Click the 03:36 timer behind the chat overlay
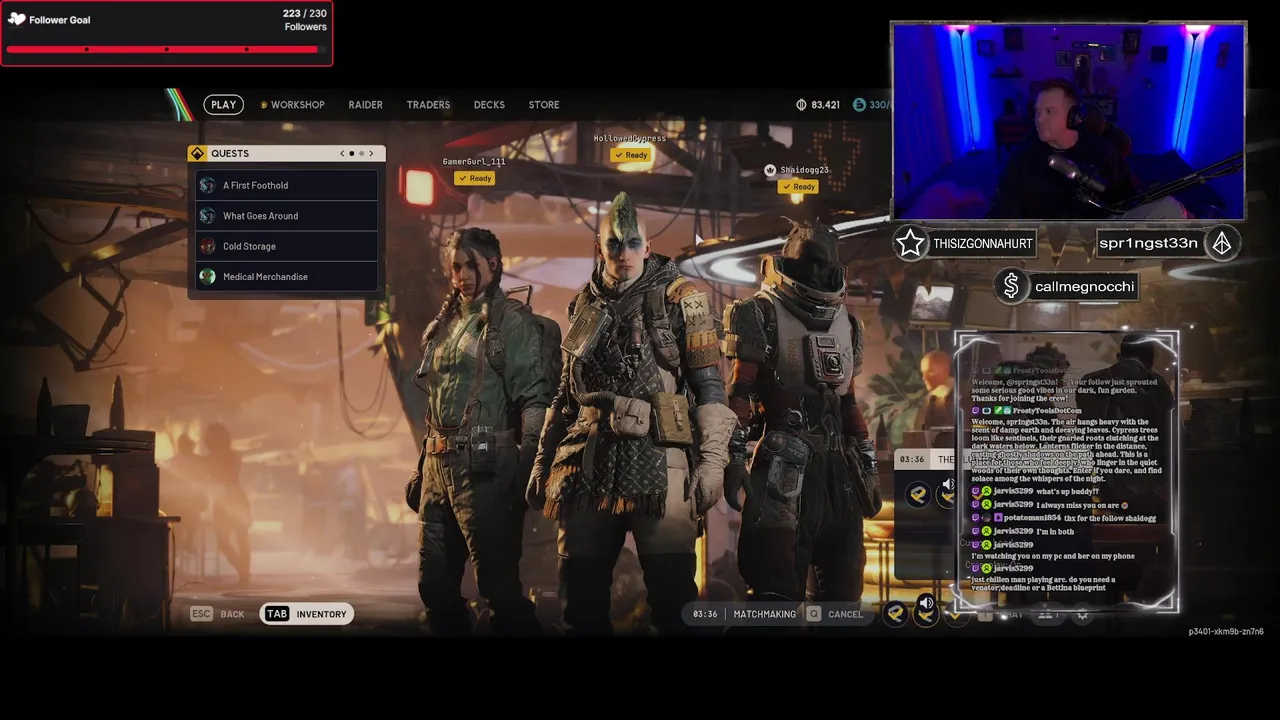 click(911, 459)
